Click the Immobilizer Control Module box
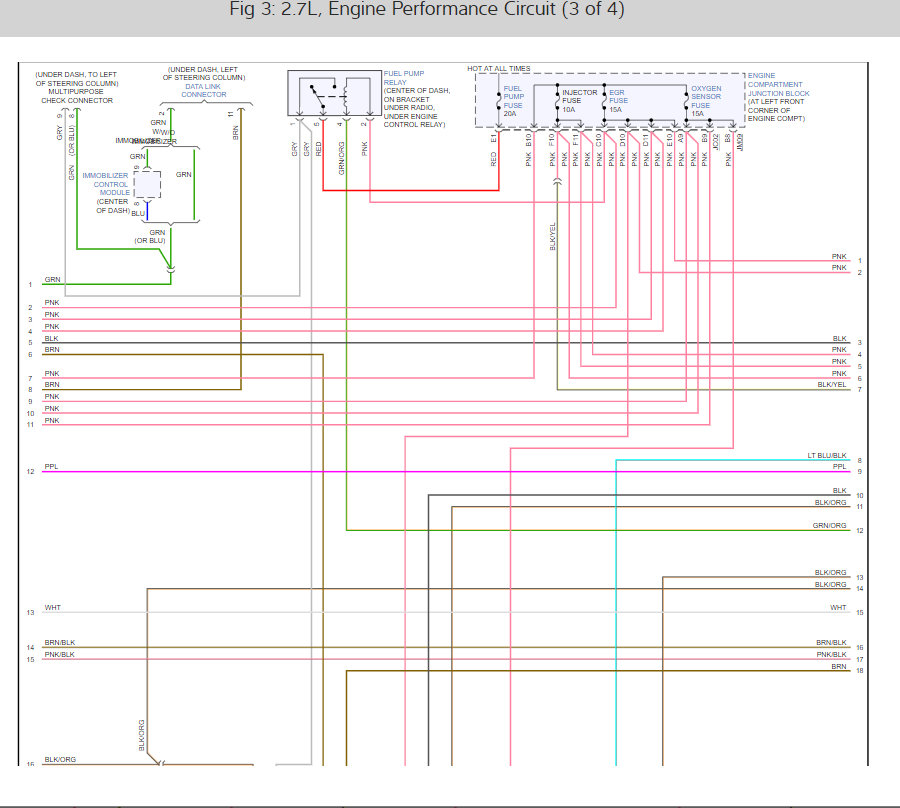 click(148, 184)
